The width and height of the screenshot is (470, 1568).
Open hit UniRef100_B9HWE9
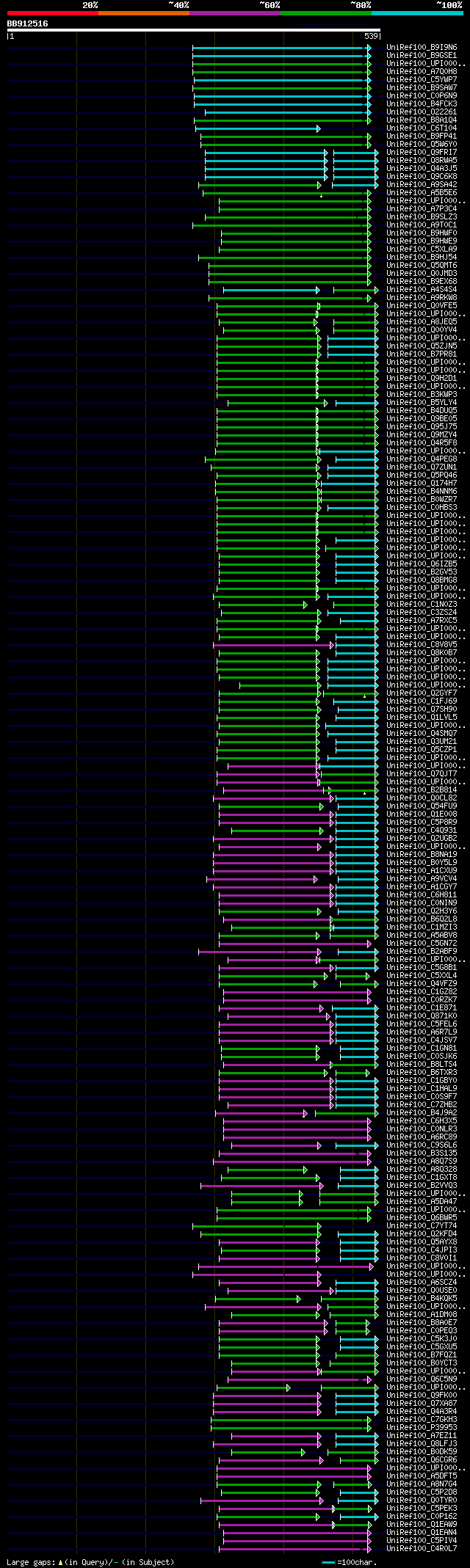[x=422, y=241]
